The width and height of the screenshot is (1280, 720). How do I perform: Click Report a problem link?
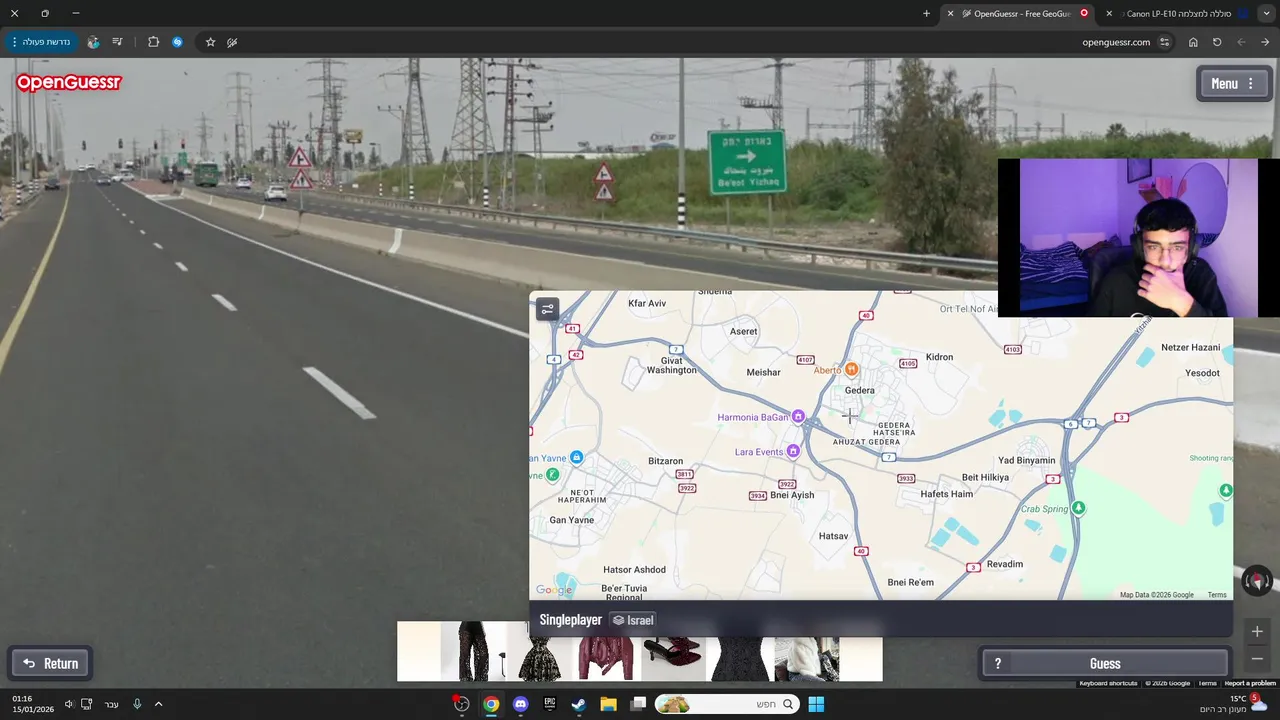pos(1251,683)
